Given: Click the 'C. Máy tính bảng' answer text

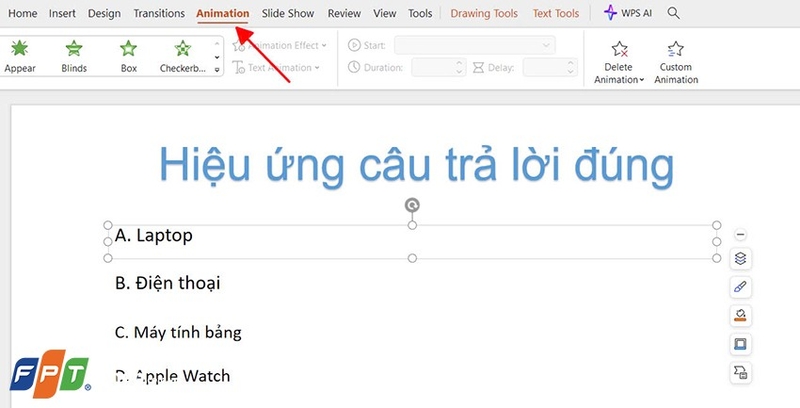Looking at the screenshot, I should tap(178, 333).
